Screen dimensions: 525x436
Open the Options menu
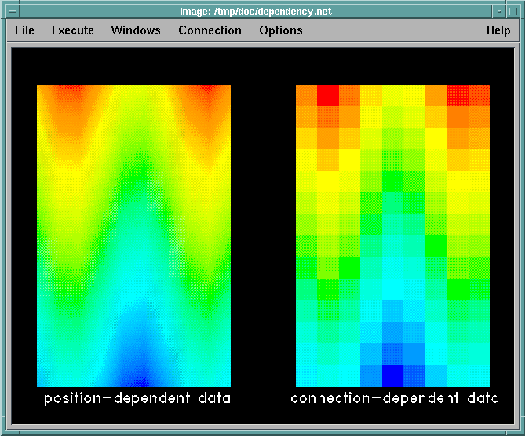tap(281, 30)
